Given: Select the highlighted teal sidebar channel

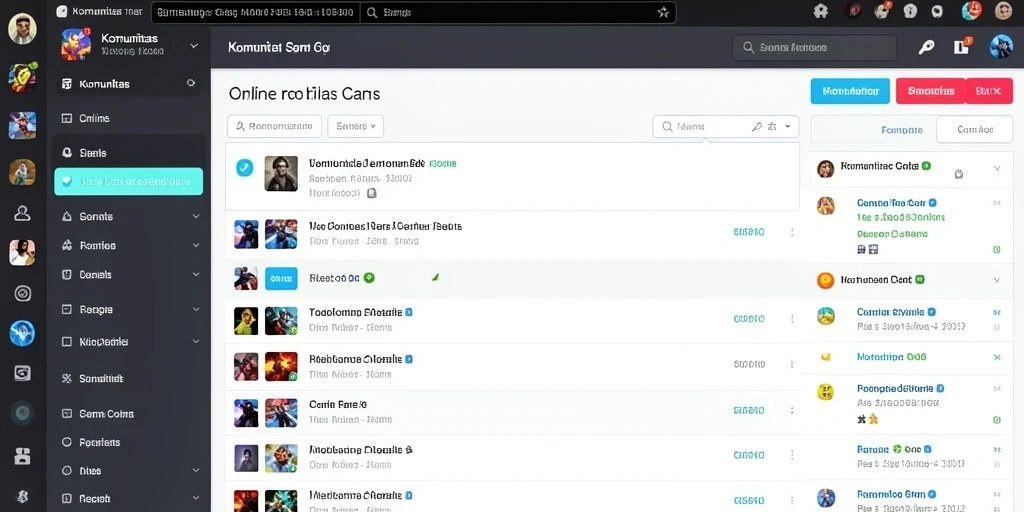Looking at the screenshot, I should pos(129,182).
